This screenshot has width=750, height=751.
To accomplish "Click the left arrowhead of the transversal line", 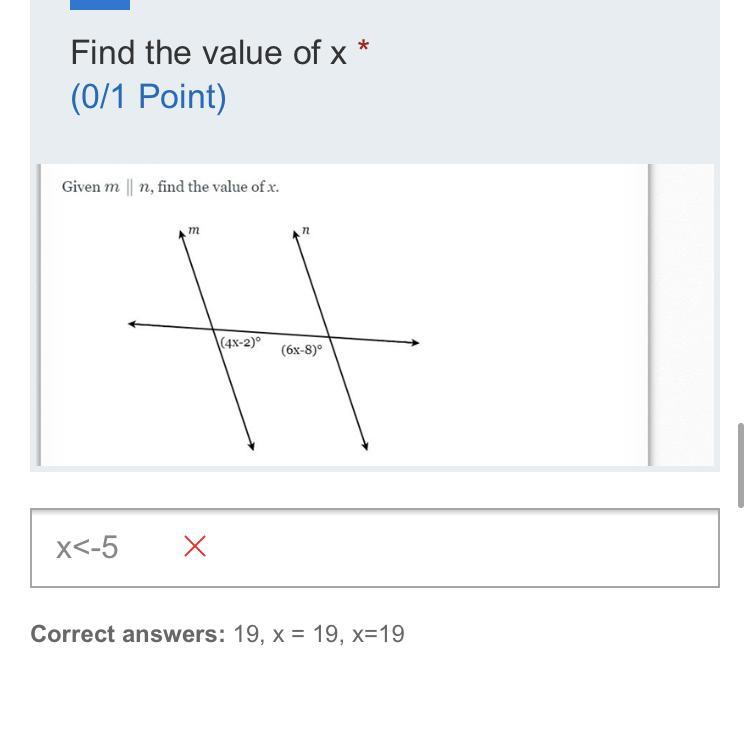I will tap(133, 324).
